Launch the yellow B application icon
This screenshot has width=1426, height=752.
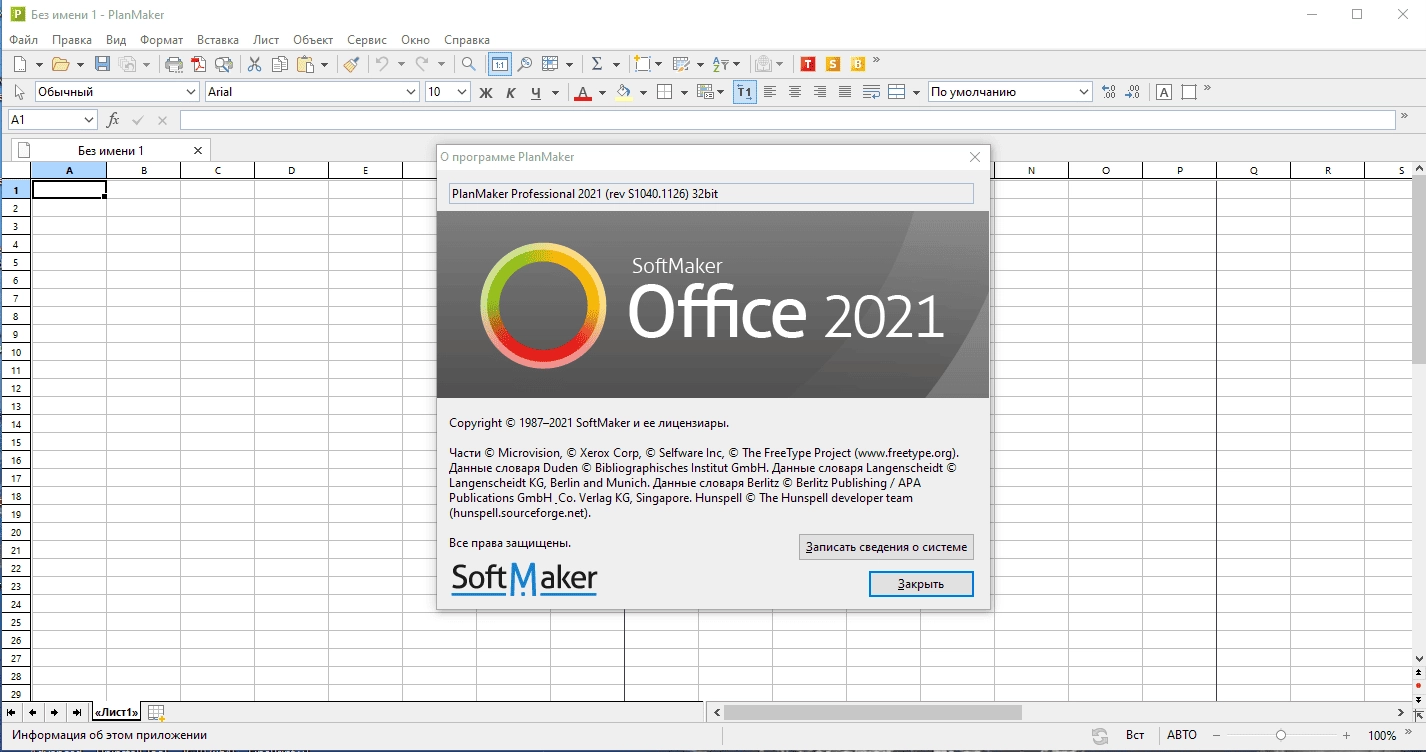click(858, 64)
